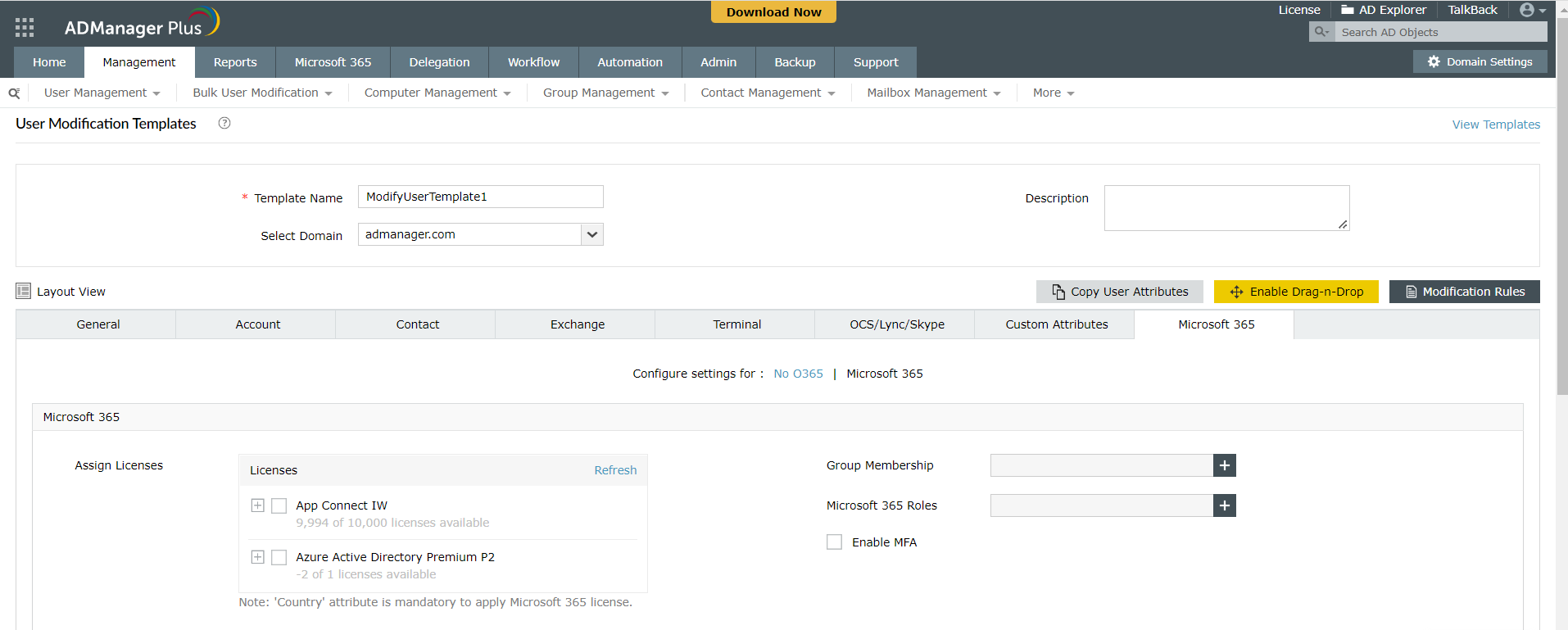
Task: Open the Mailbox Management dropdown menu
Action: tap(933, 93)
